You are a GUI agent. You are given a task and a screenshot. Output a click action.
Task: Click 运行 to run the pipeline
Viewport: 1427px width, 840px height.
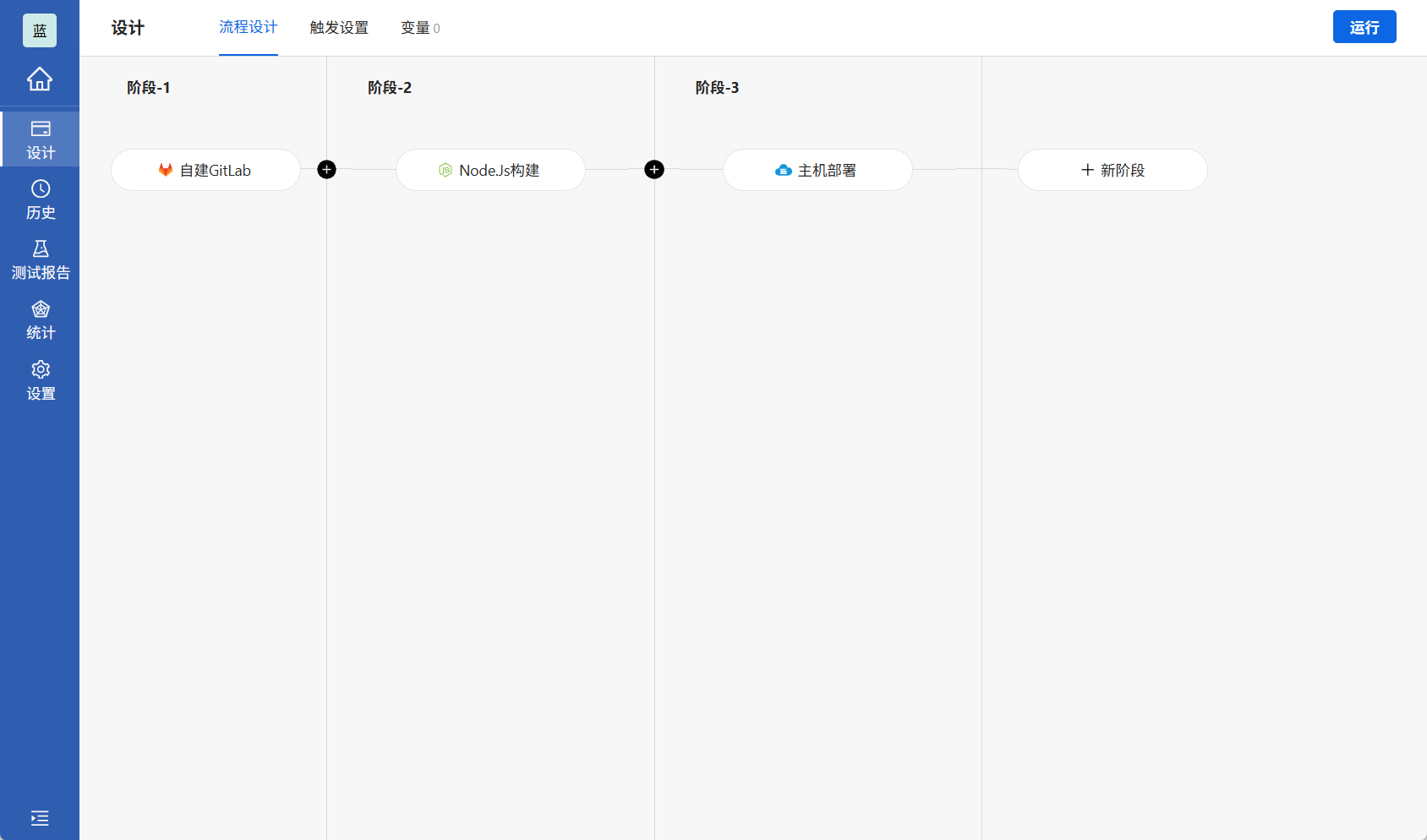tap(1364, 26)
